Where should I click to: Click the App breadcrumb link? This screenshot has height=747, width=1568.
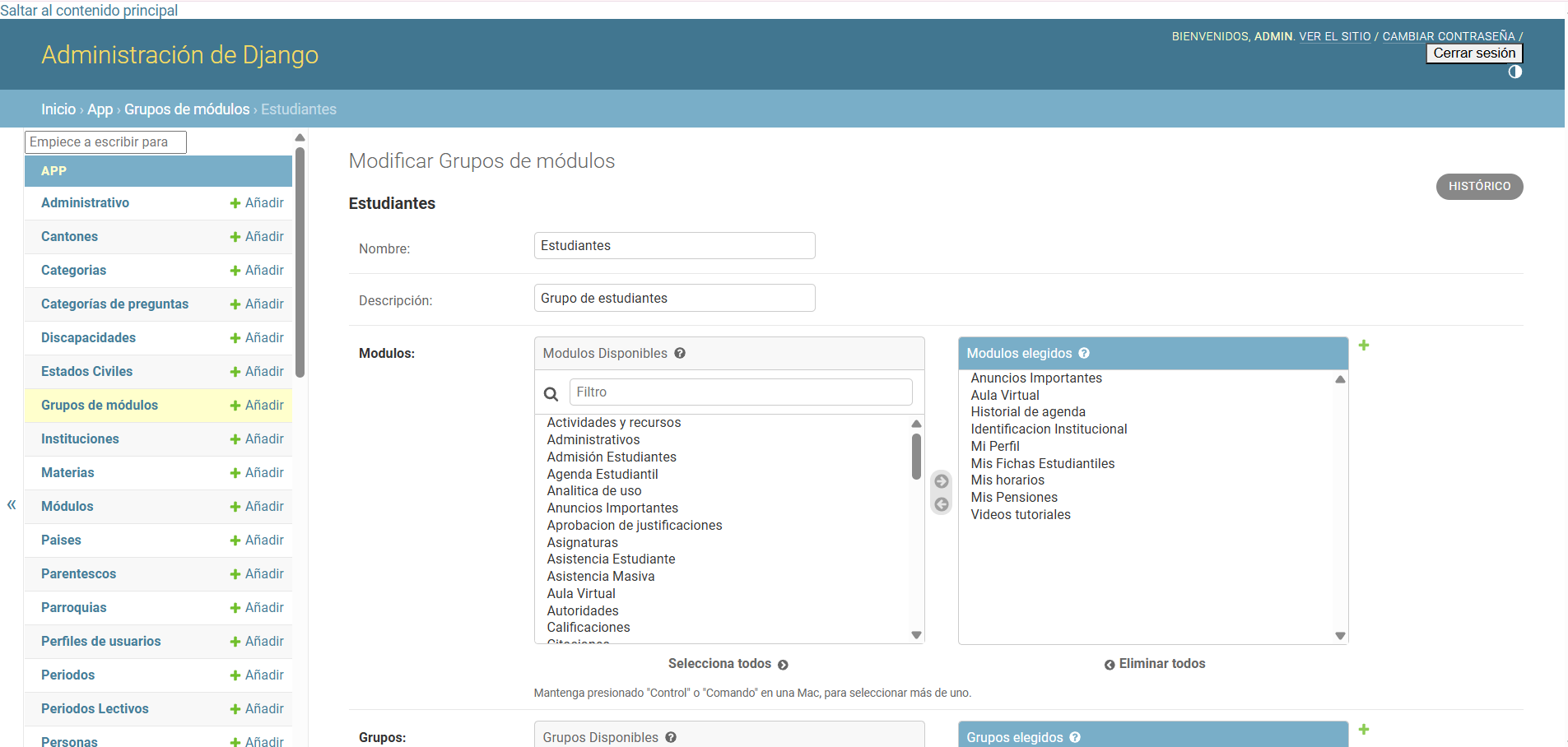pos(100,109)
